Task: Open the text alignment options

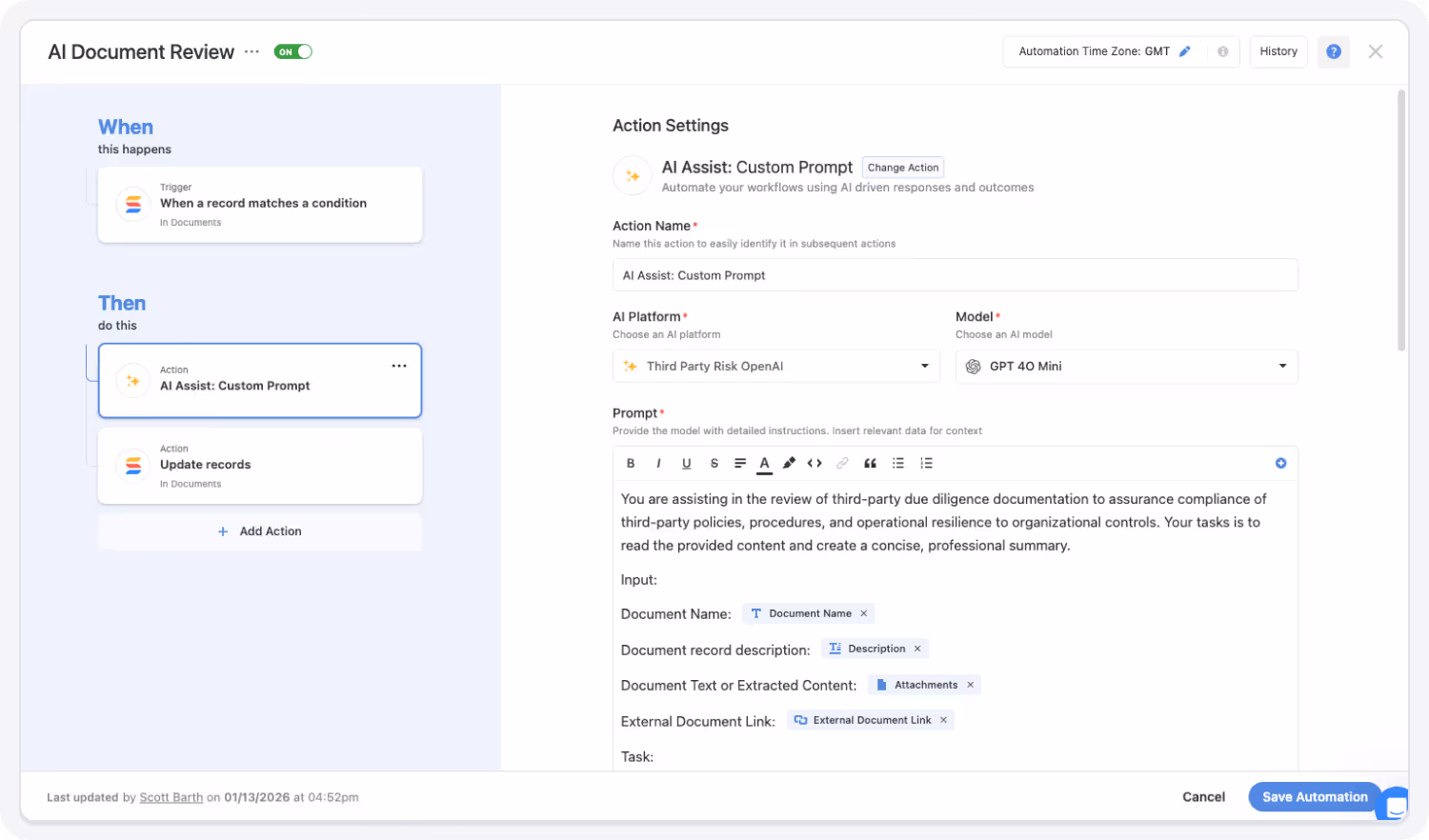Action: tap(740, 464)
